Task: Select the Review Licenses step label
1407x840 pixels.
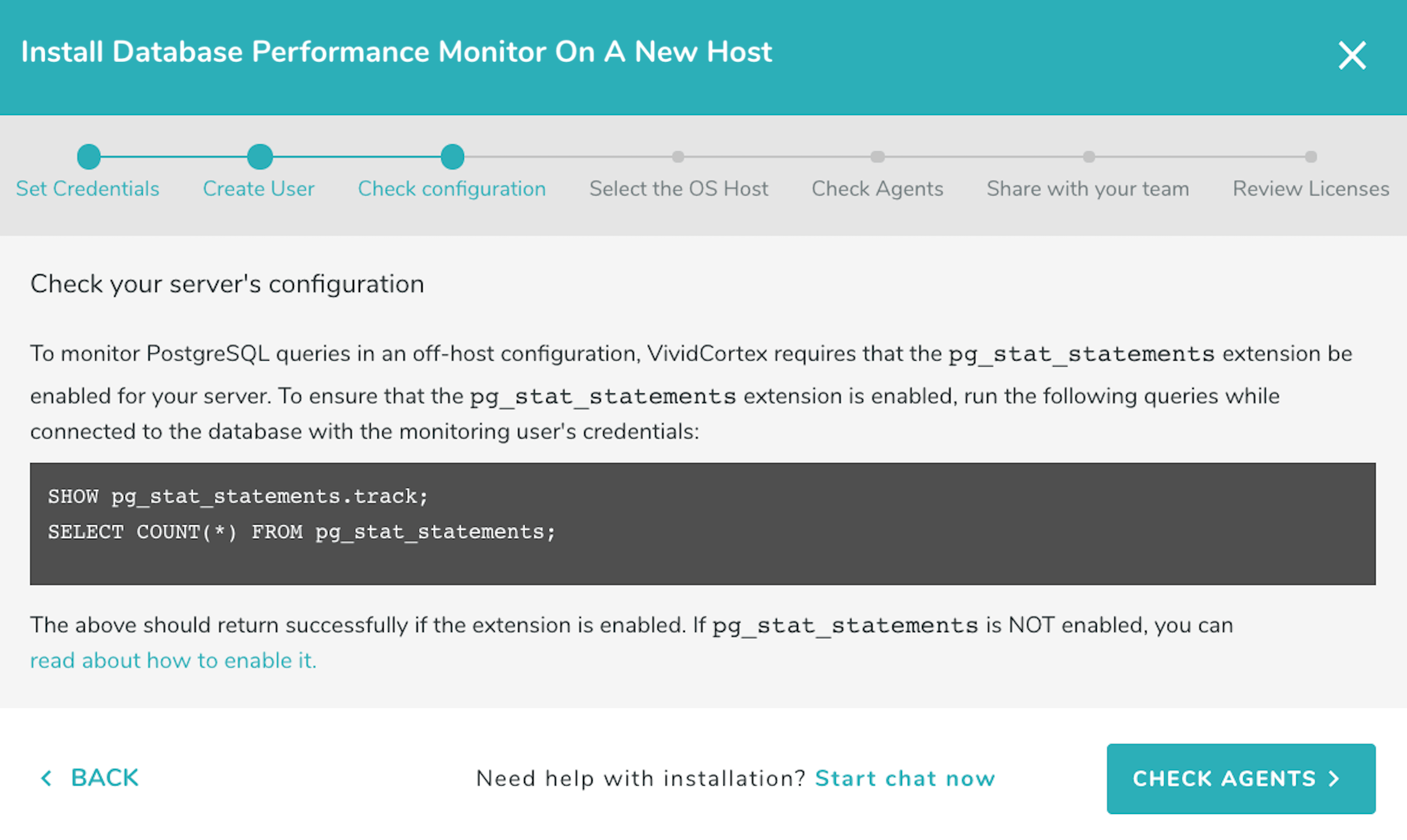Action: [x=1311, y=189]
